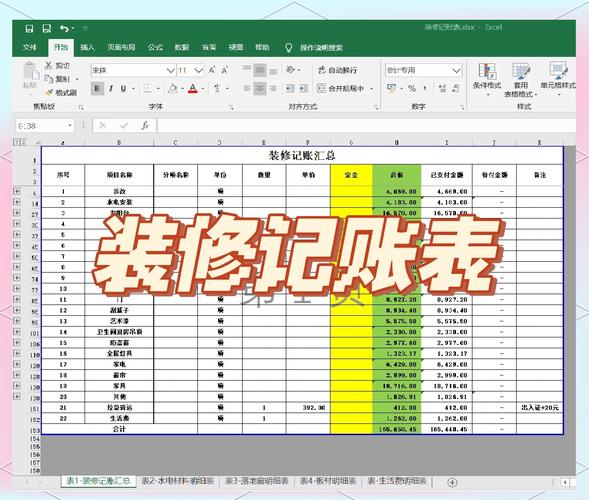Click the Increase Indent icon
The image size is (589, 500).
(x=304, y=89)
